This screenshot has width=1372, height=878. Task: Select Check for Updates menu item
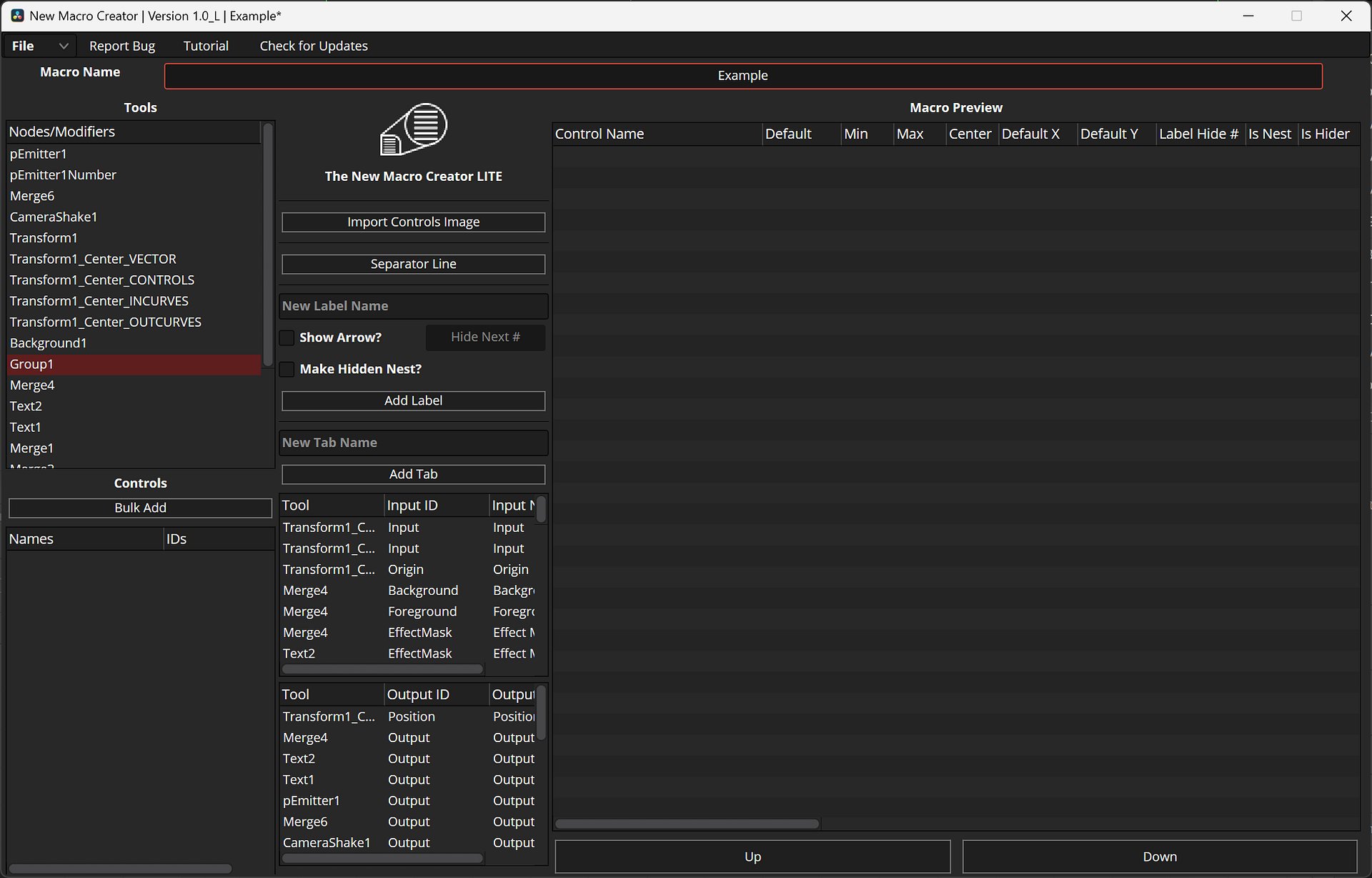[314, 46]
